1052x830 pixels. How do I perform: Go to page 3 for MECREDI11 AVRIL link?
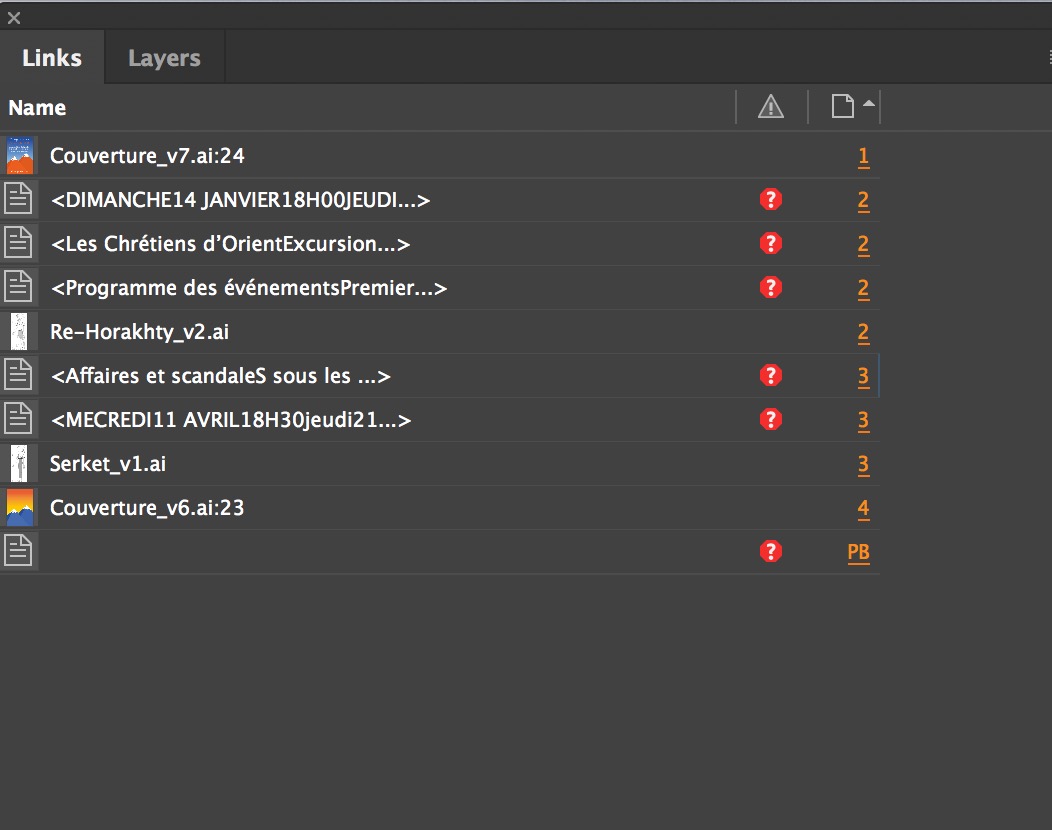click(863, 421)
